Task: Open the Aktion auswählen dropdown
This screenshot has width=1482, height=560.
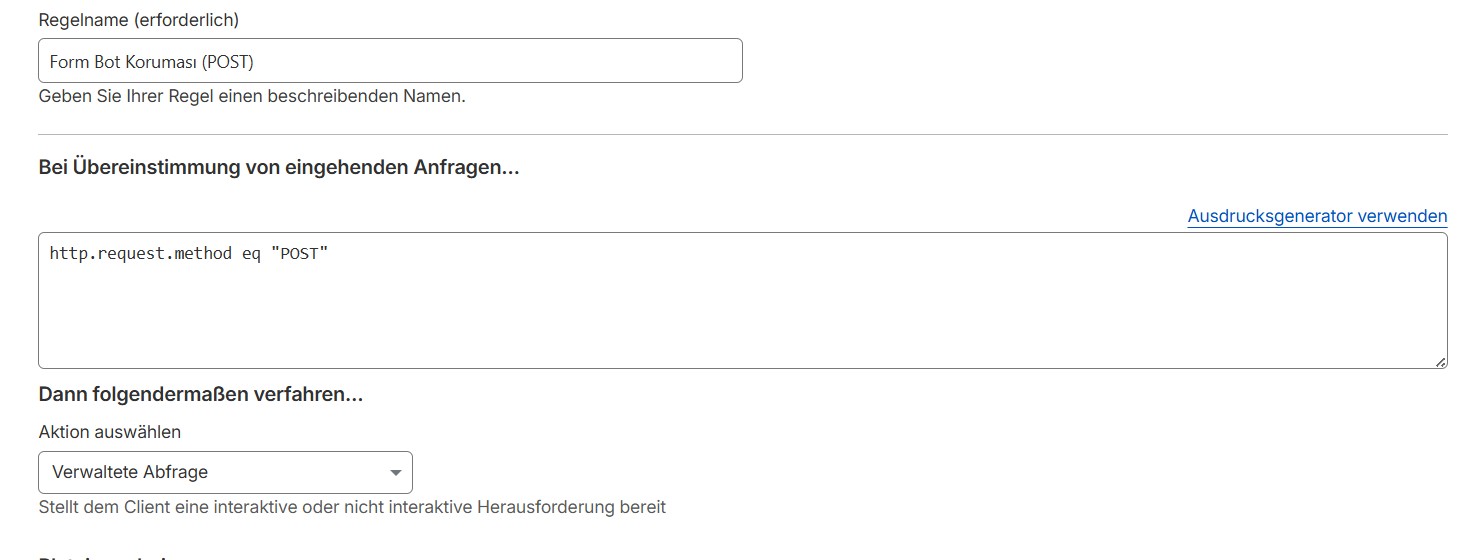Action: 225,472
